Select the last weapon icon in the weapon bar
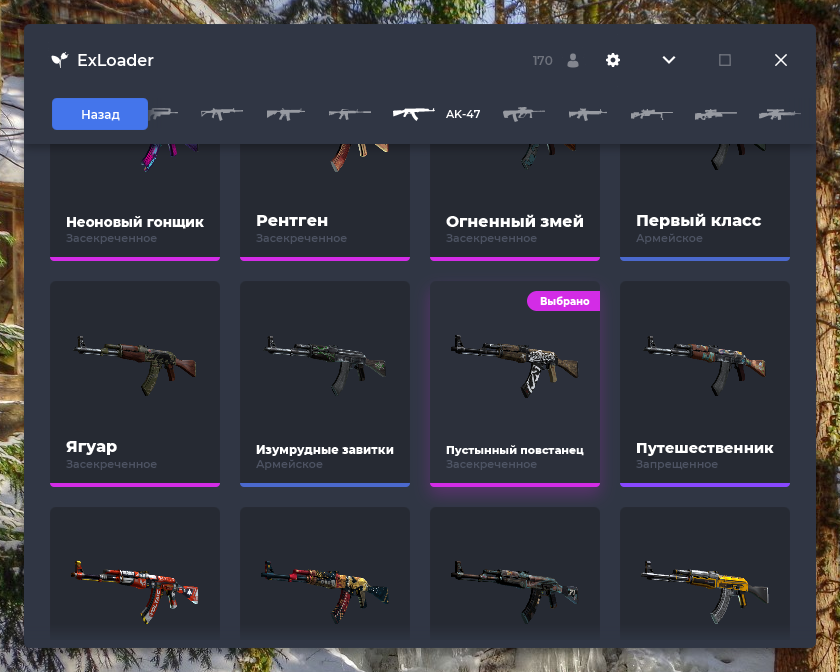Image resolution: width=840 pixels, height=672 pixels. point(779,114)
